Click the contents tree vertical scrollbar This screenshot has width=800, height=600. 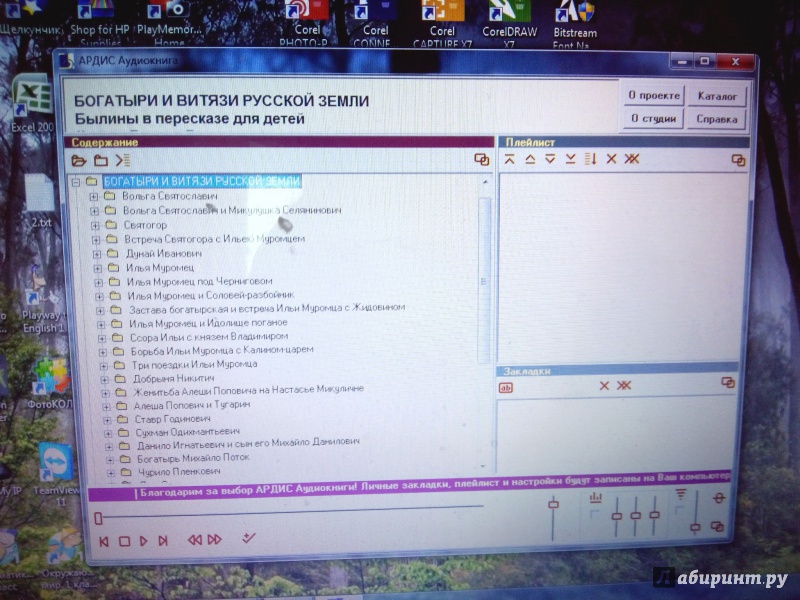pyautogui.click(x=484, y=281)
